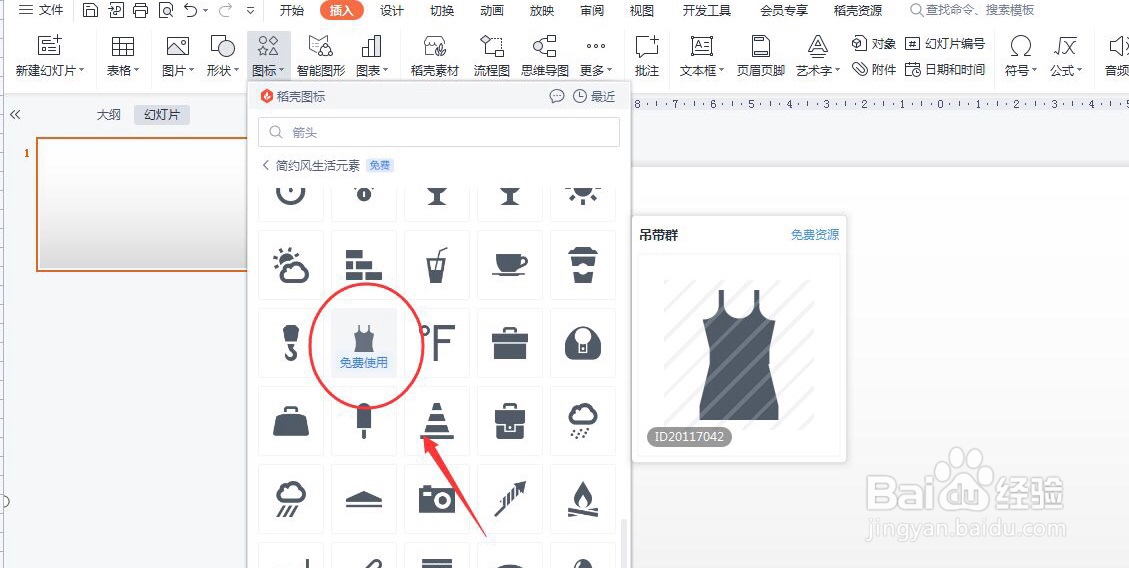
Task: Switch to the 设计 ribbon tab
Action: [392, 10]
